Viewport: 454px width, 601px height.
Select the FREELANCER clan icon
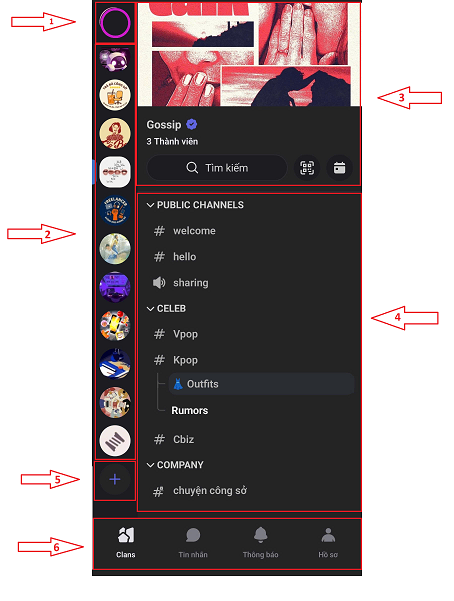pyautogui.click(x=115, y=210)
